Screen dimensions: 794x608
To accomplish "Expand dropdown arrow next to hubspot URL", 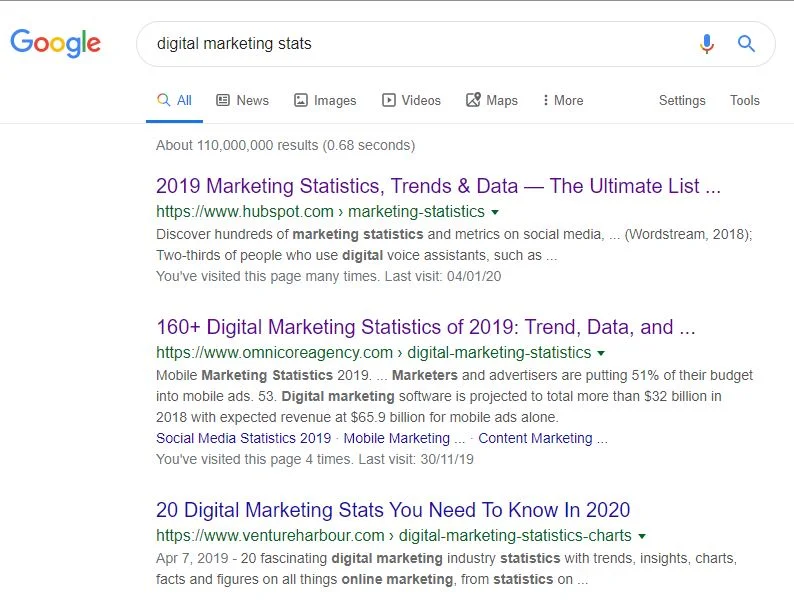I will pos(495,213).
